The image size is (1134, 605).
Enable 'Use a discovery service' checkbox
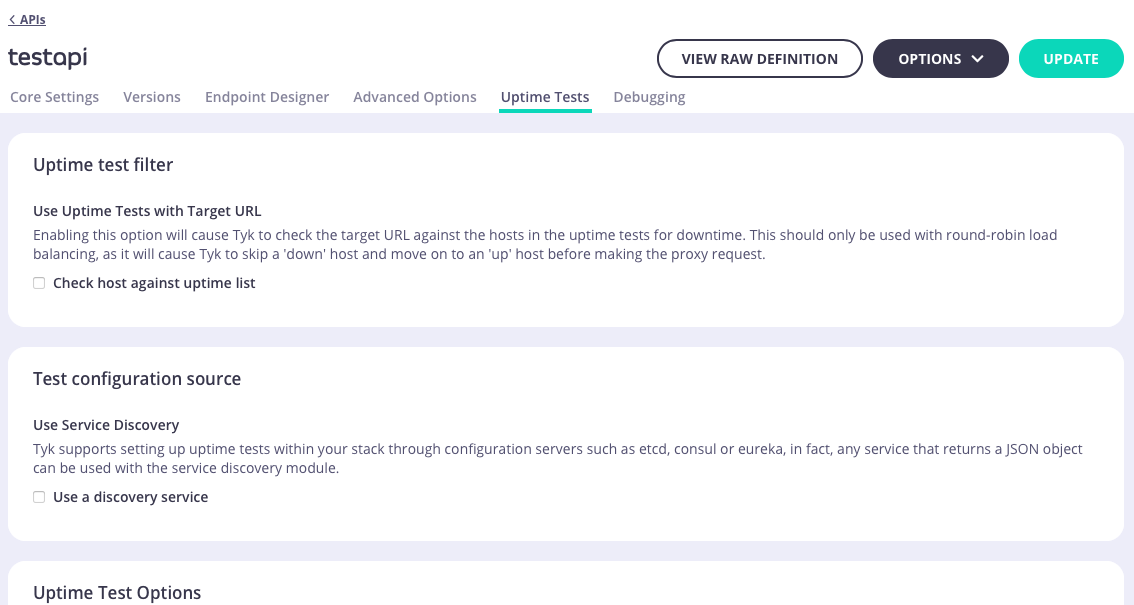click(x=38, y=497)
